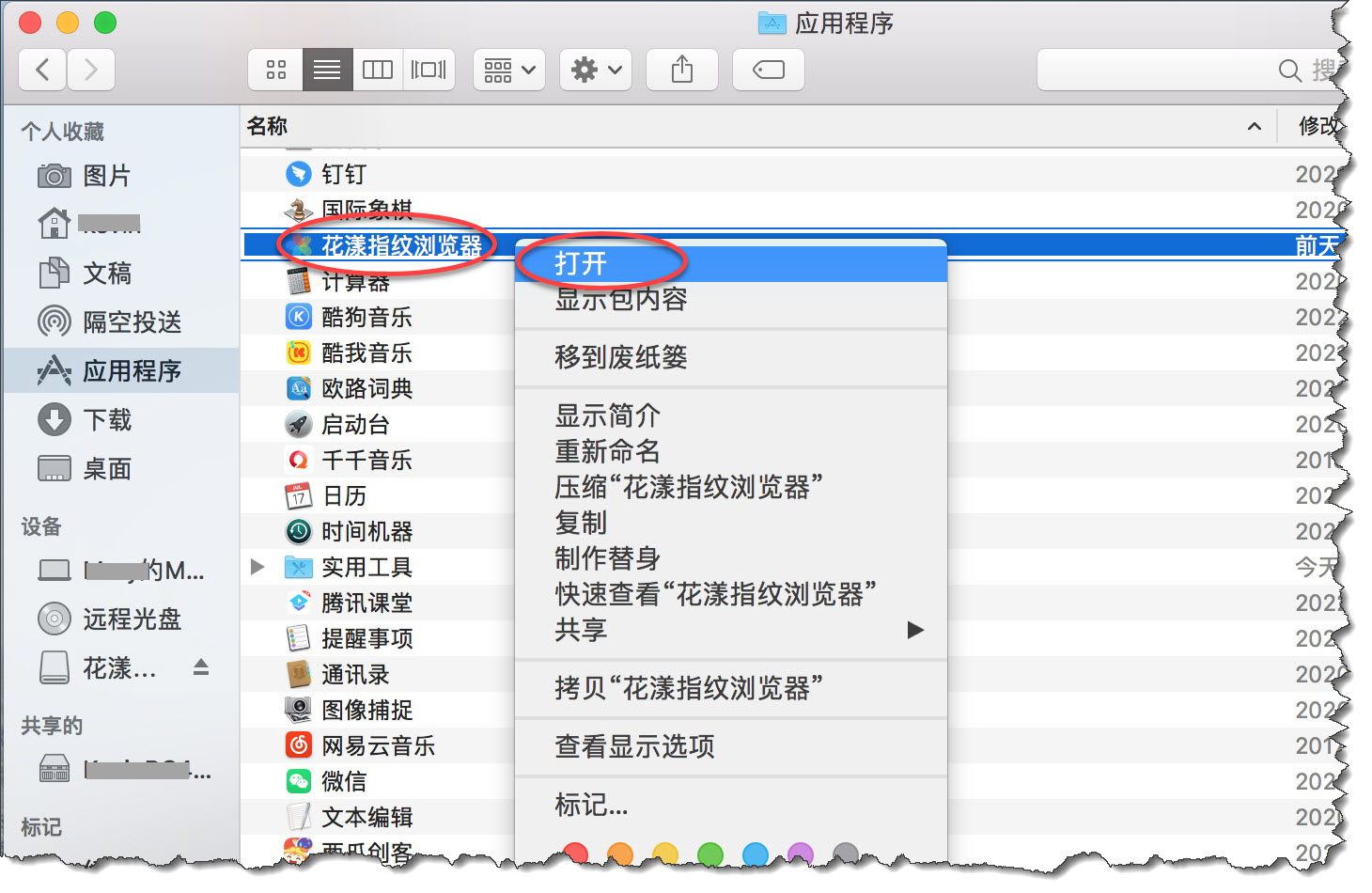This screenshot has width=1372, height=893.
Task: Open the gear action menu
Action: coord(596,70)
